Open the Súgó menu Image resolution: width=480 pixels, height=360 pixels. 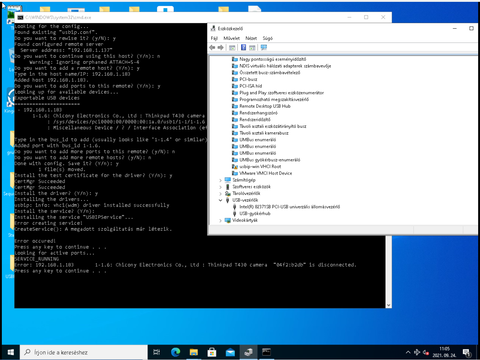click(x=267, y=38)
